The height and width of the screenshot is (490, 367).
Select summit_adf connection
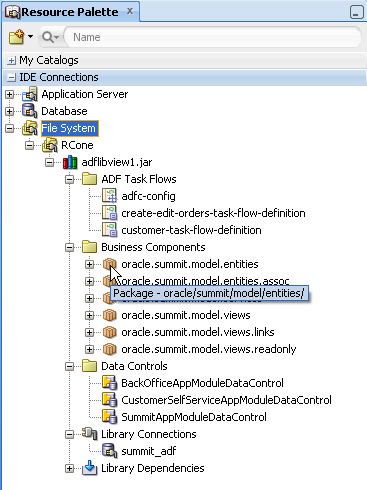point(149,451)
